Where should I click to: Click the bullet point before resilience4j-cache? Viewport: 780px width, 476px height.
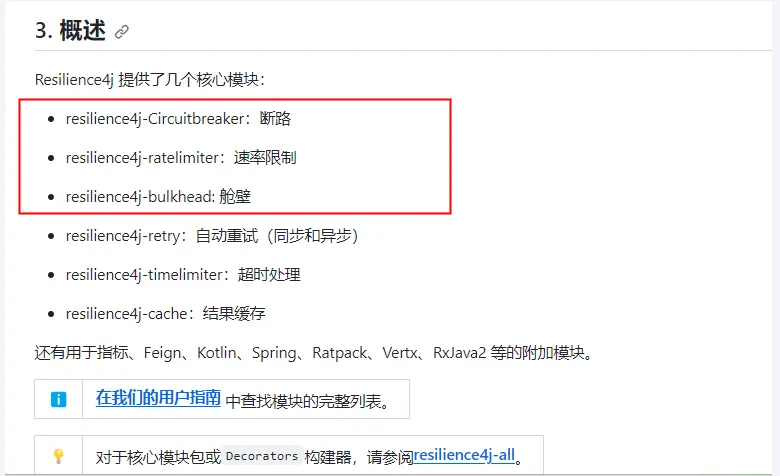point(51,314)
